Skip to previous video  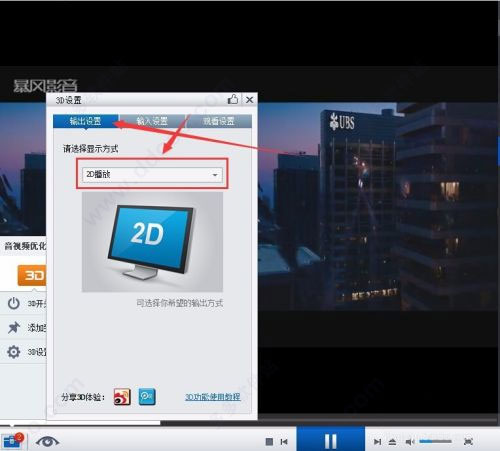(284, 442)
